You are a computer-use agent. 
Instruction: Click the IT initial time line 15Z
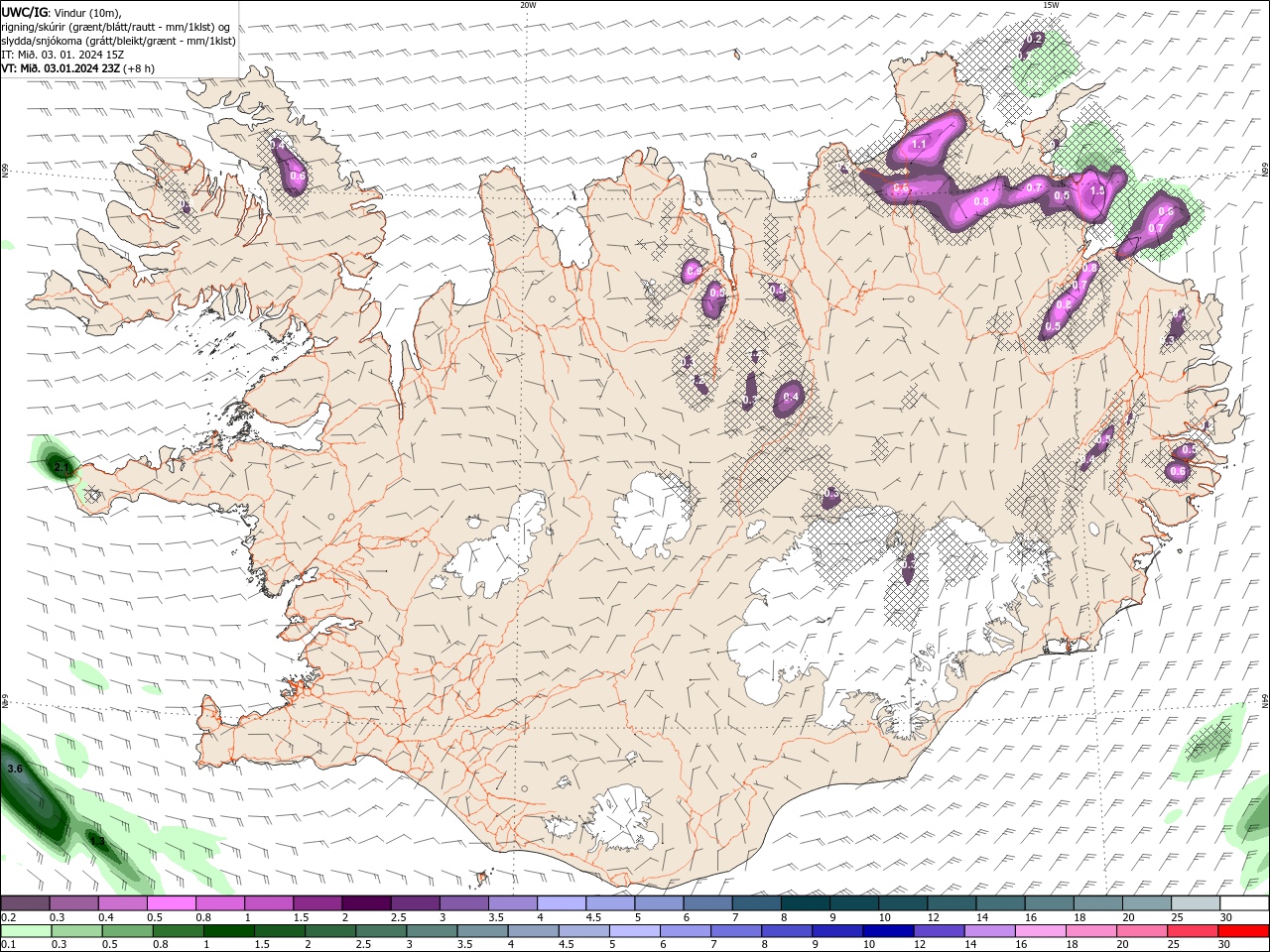tap(63, 55)
